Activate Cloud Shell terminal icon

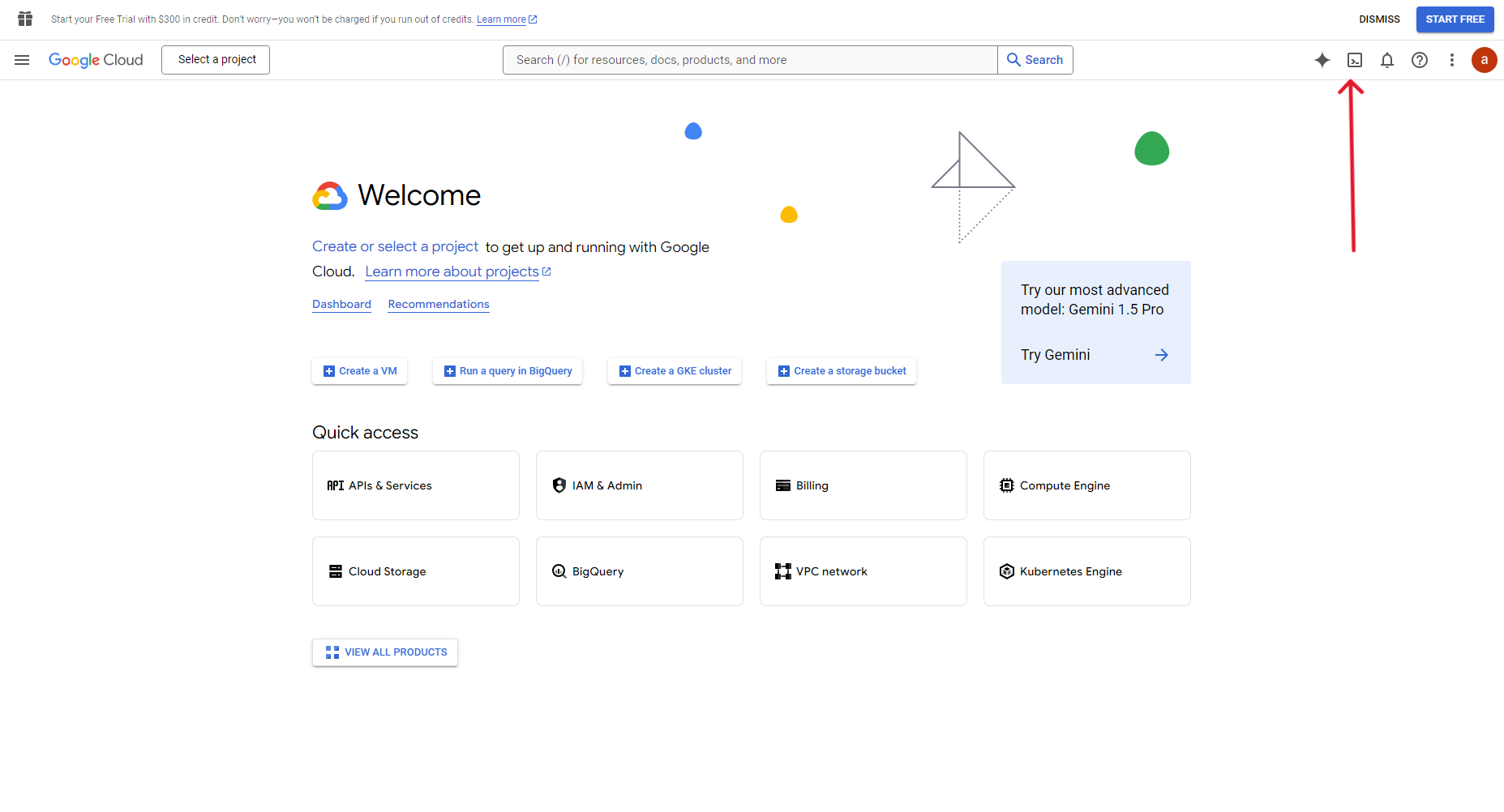pos(1355,60)
